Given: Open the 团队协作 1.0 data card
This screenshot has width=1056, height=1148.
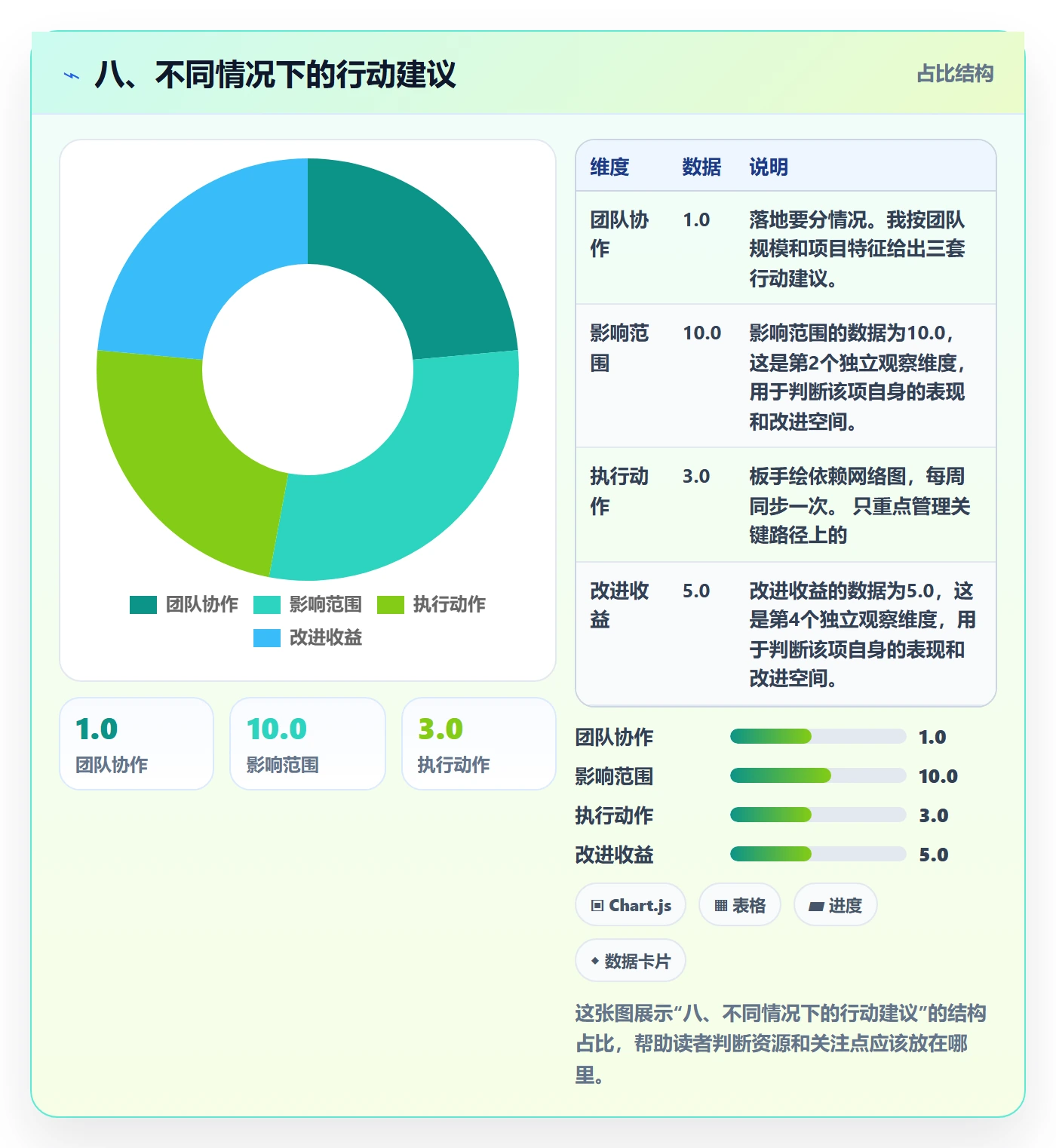Looking at the screenshot, I should [x=137, y=744].
